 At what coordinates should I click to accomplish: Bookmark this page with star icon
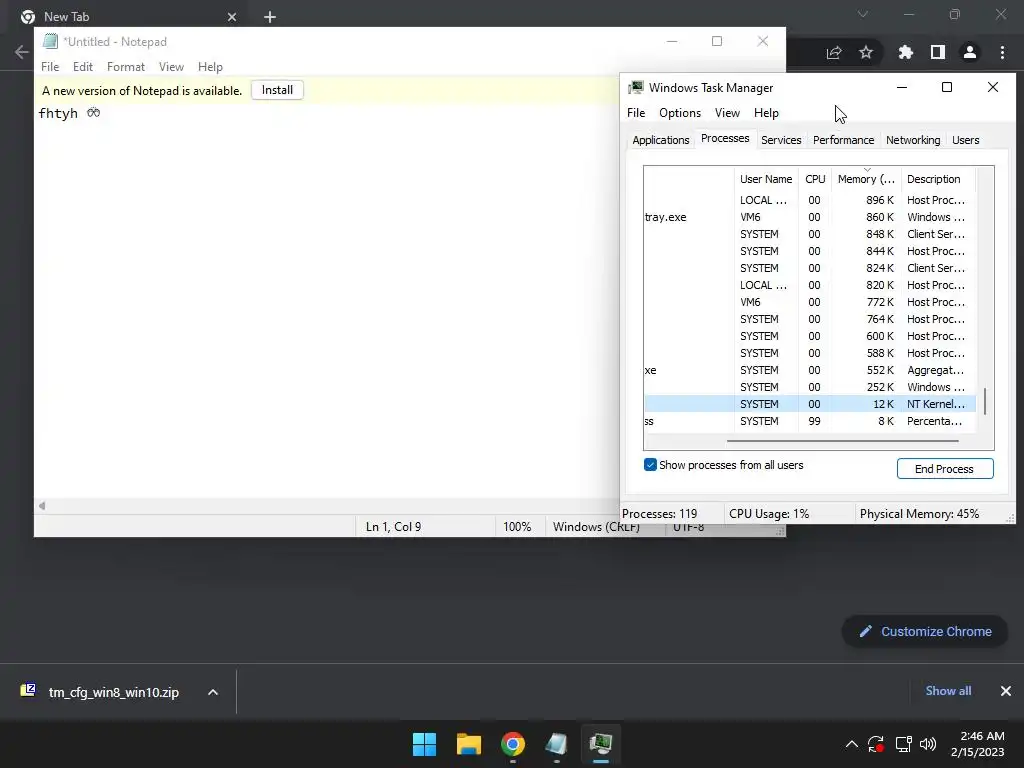pos(866,52)
